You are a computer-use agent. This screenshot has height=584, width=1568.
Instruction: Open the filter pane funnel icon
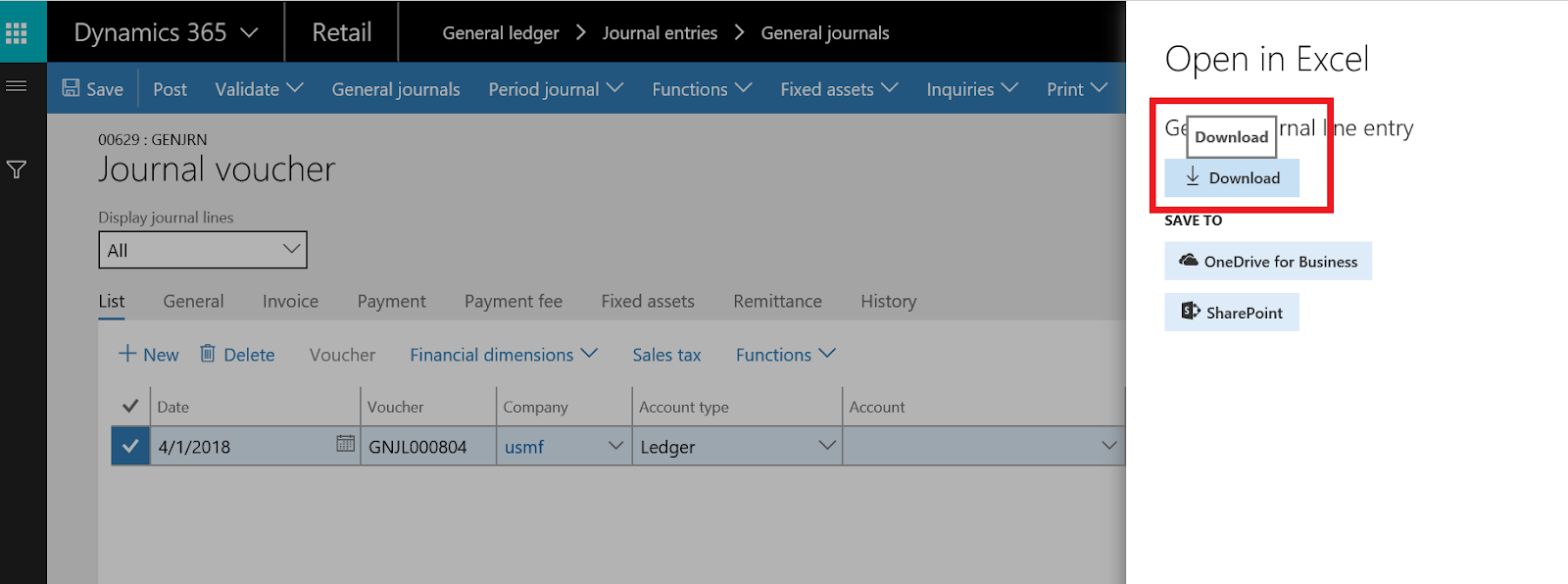coord(17,170)
